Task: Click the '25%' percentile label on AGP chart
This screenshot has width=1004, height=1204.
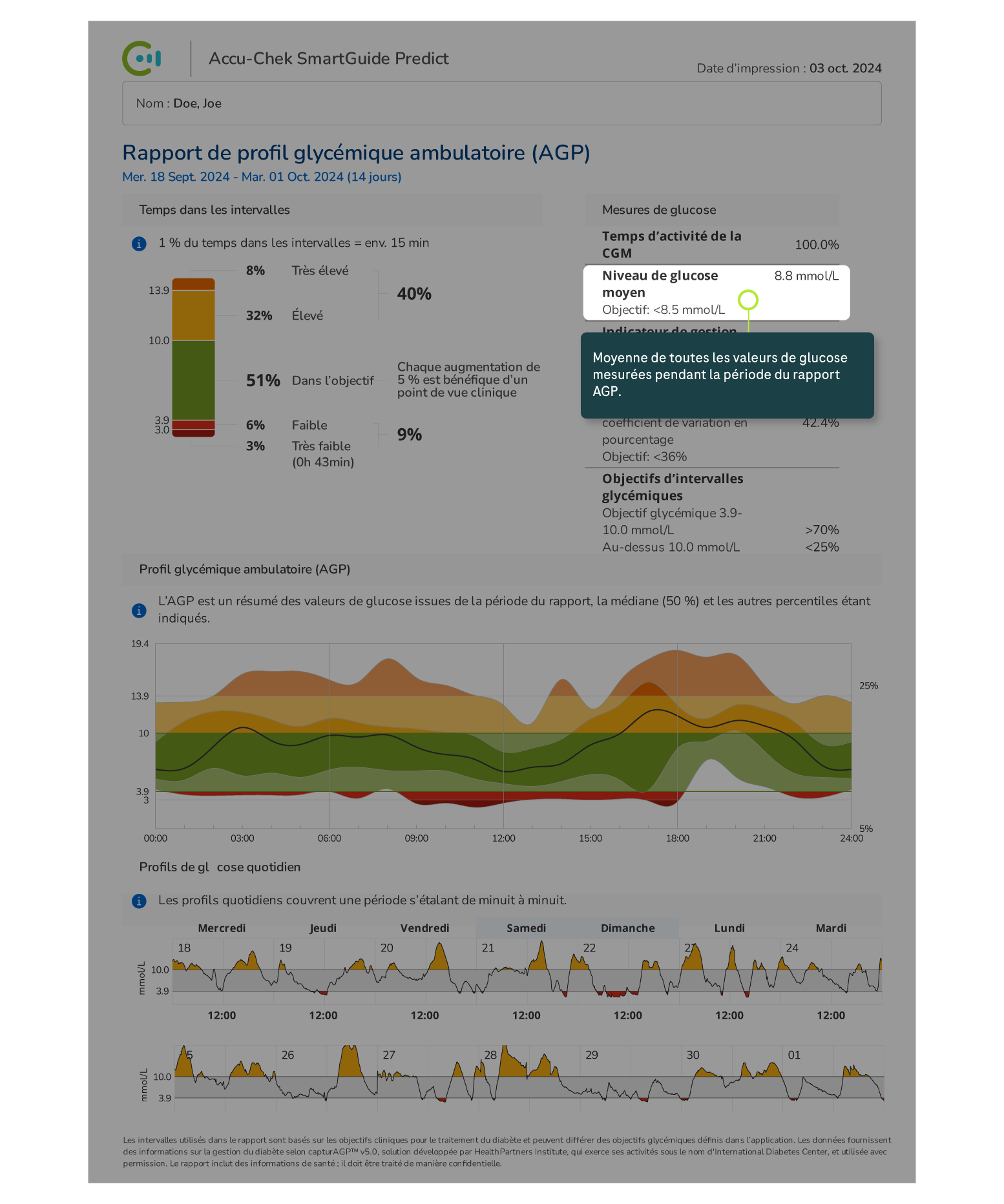Action: (x=868, y=686)
